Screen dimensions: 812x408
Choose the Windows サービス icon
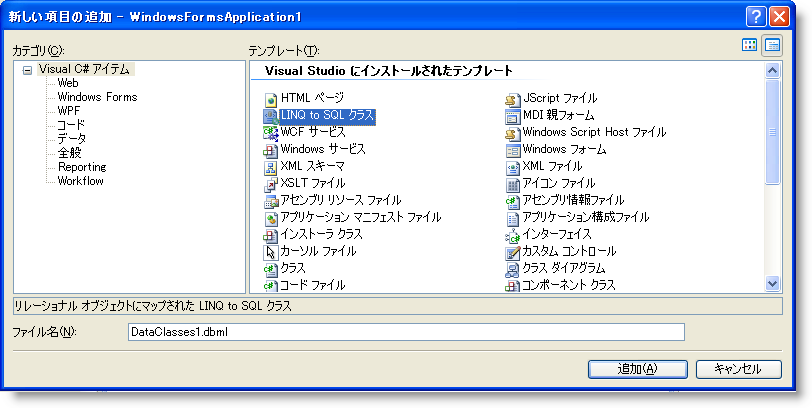[x=271, y=151]
